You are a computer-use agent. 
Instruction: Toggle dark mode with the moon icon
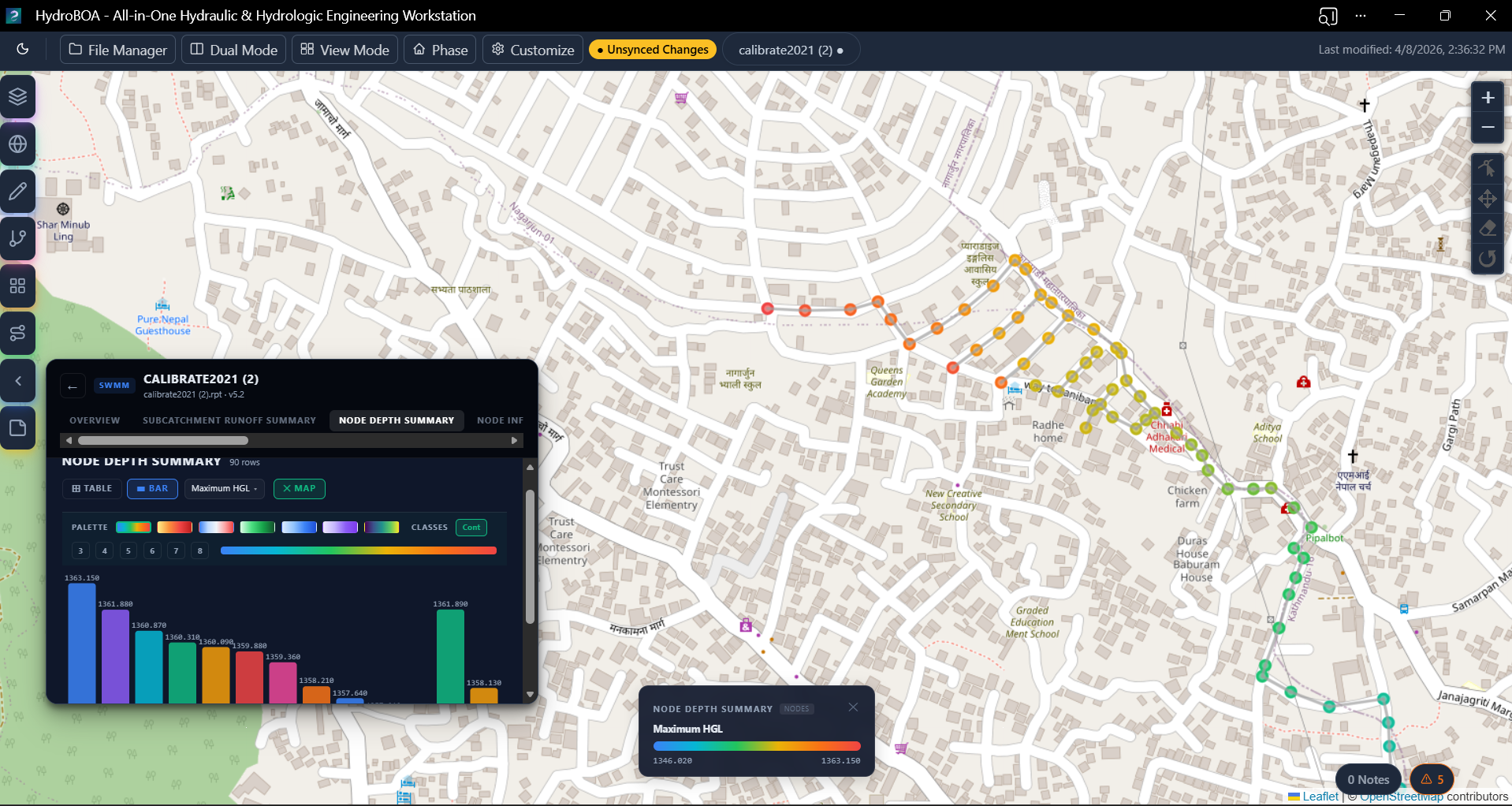[x=23, y=50]
